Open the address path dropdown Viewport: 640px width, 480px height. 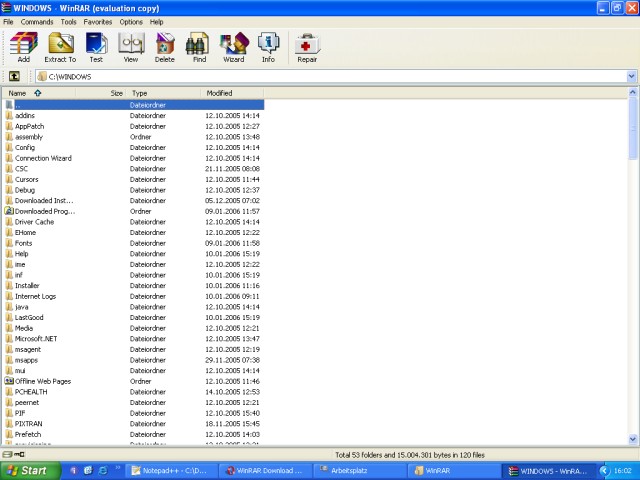(x=631, y=76)
